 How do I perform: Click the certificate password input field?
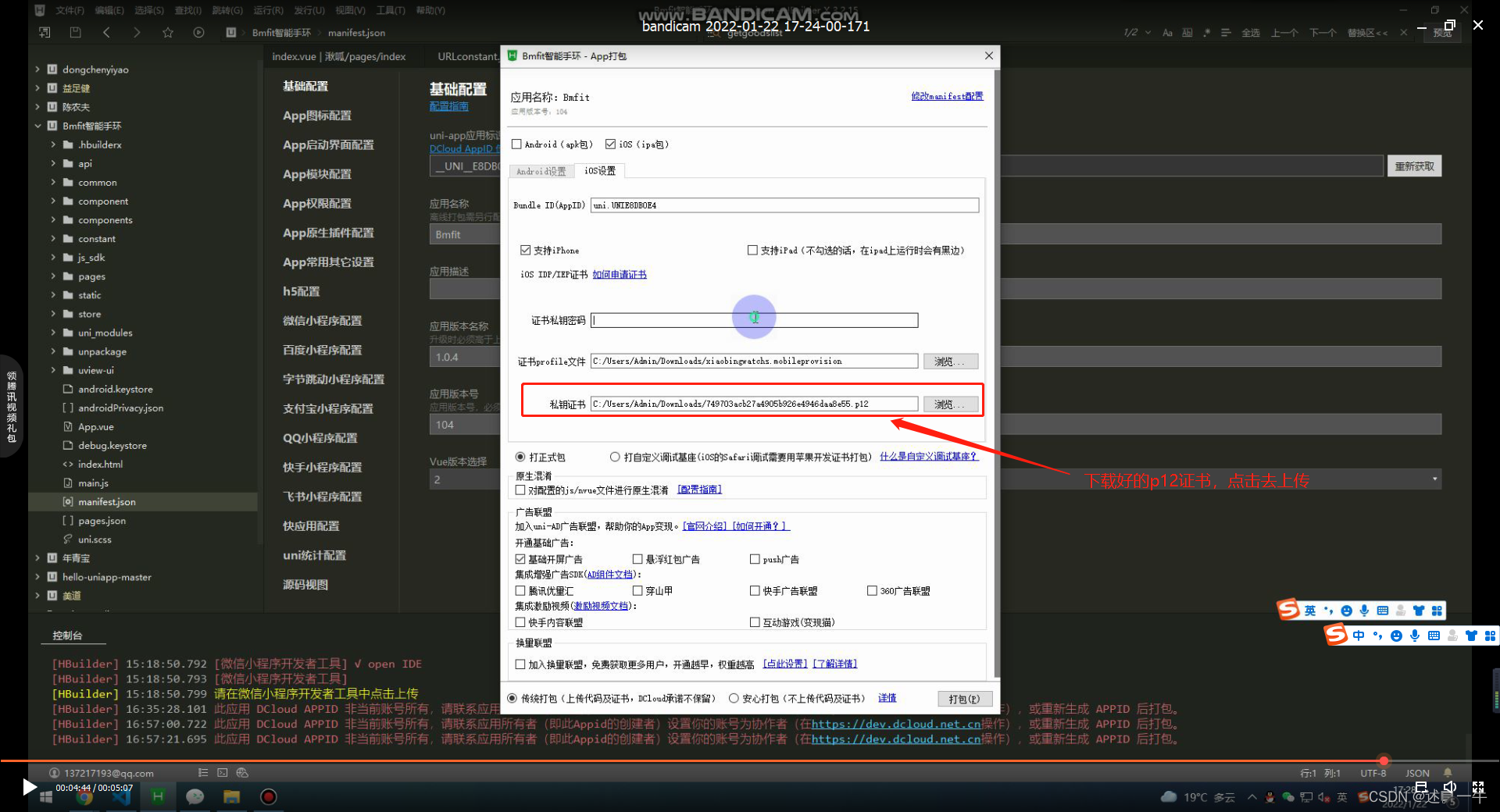coord(755,320)
